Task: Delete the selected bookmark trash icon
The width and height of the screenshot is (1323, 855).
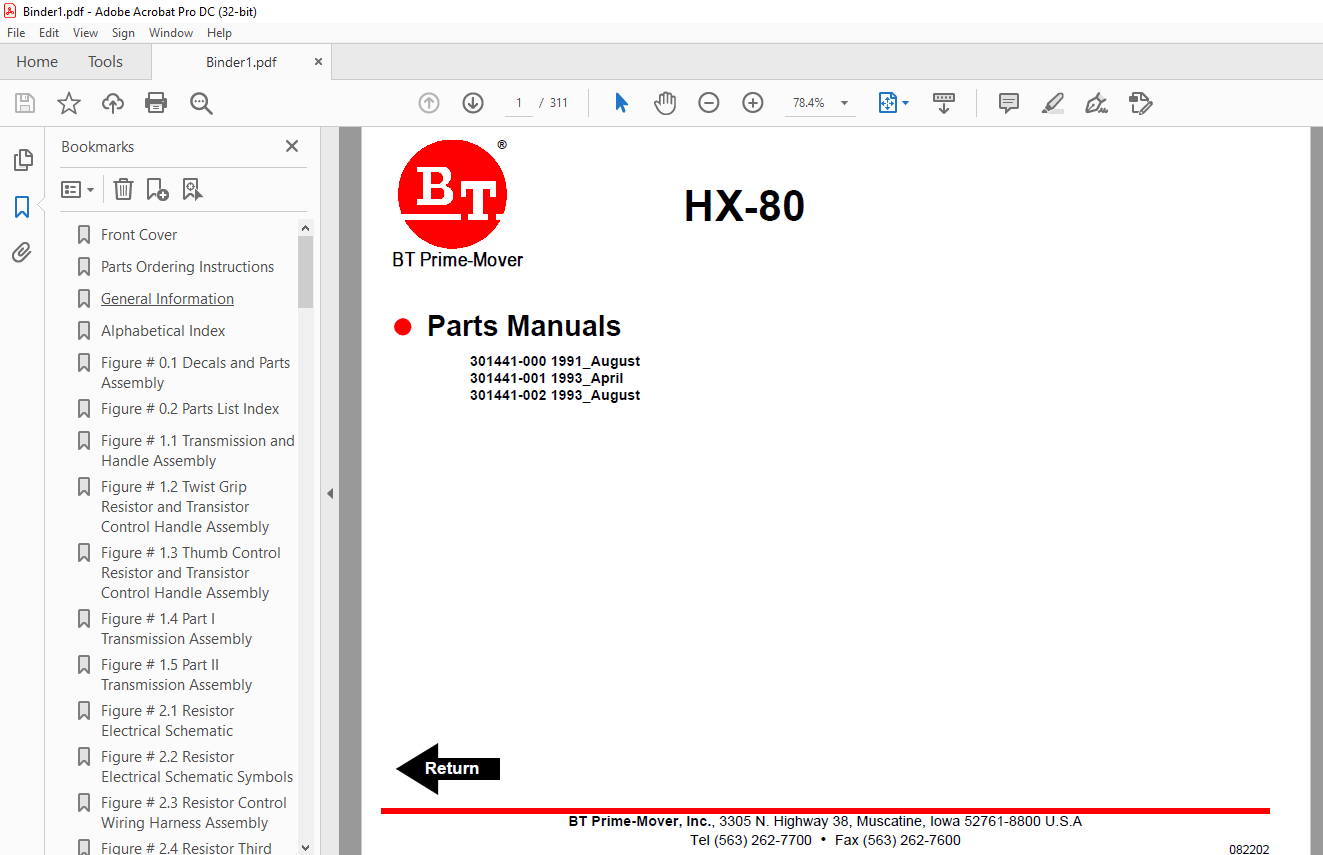Action: pos(123,189)
